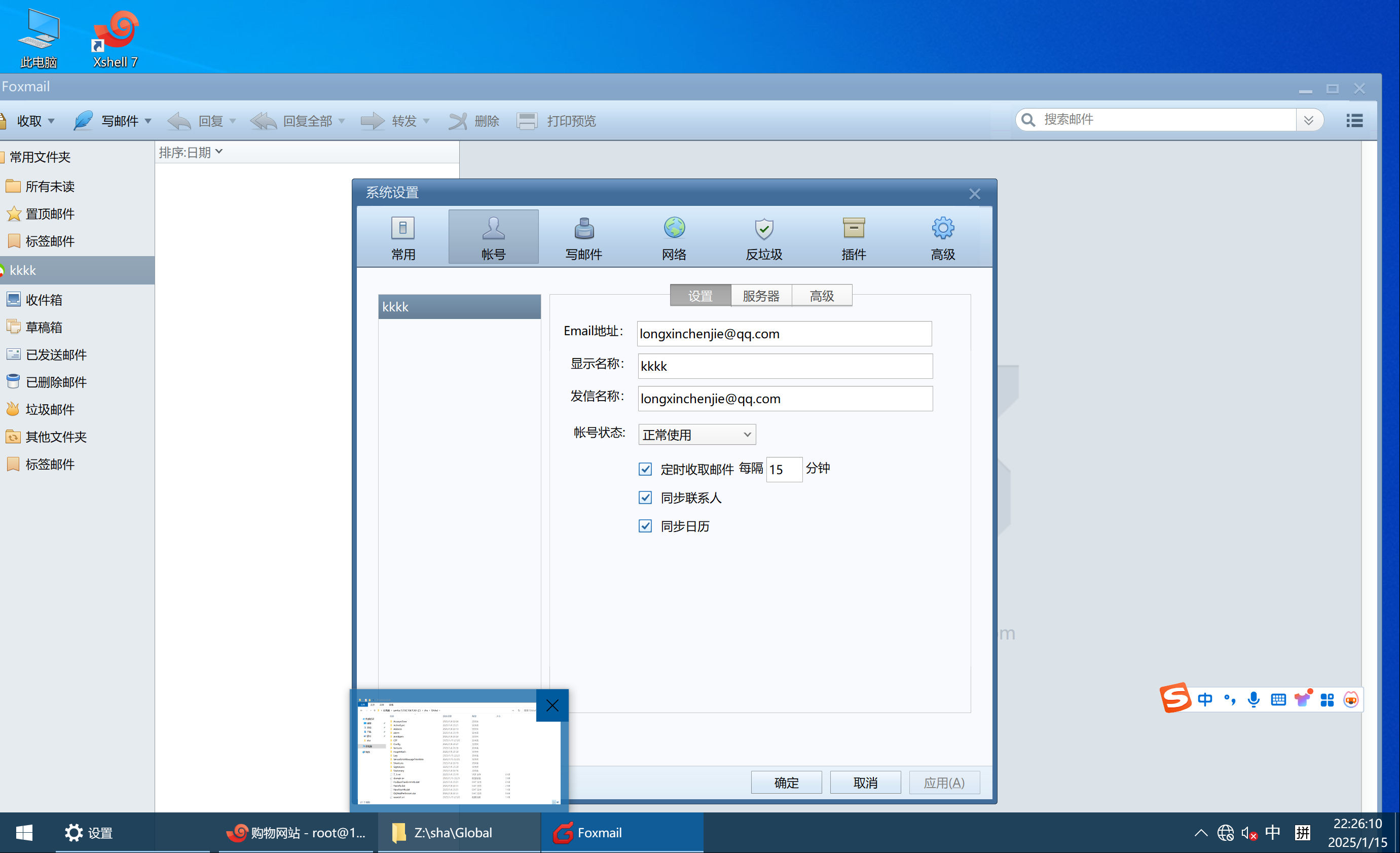Image resolution: width=1400 pixels, height=853 pixels.
Task: Disable the 同步日历 checkbox
Action: (645, 526)
